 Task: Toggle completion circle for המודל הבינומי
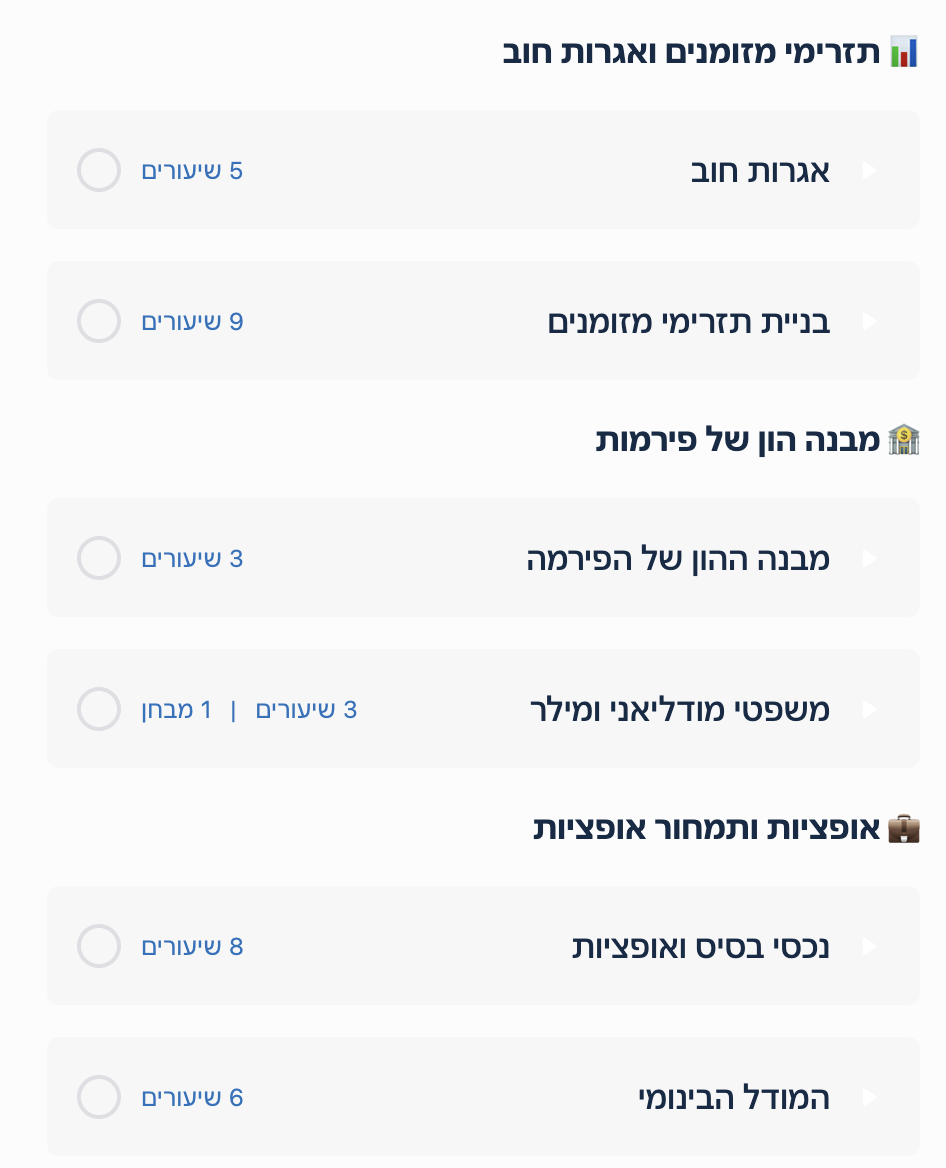pyautogui.click(x=99, y=1097)
